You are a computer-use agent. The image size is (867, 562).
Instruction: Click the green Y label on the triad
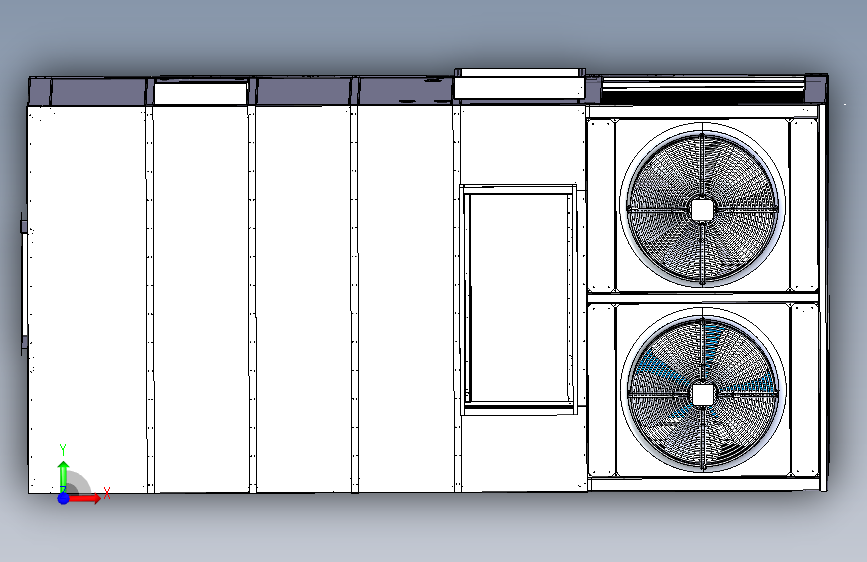click(x=63, y=449)
